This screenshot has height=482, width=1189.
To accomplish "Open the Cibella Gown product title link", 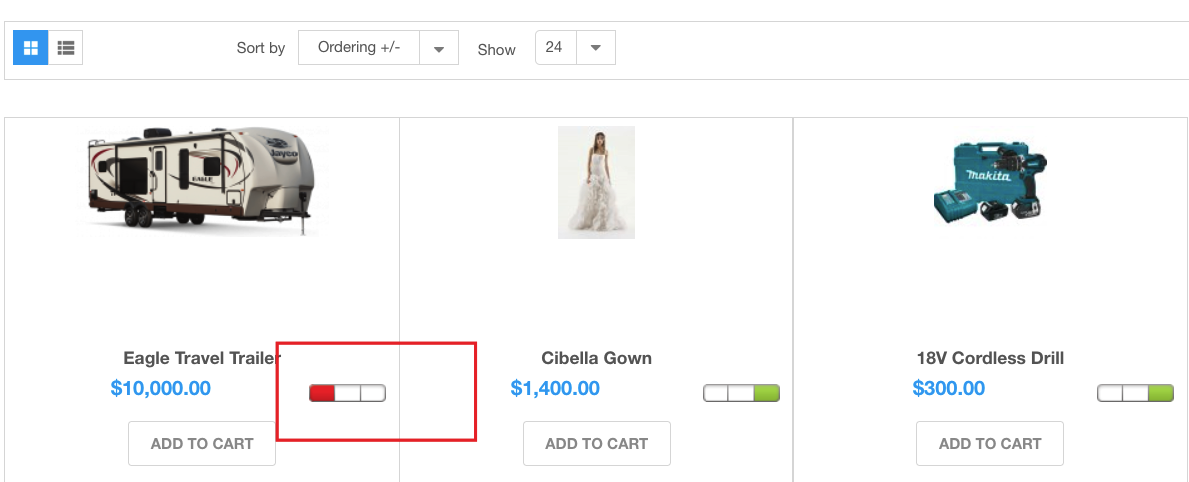I will tap(596, 358).
